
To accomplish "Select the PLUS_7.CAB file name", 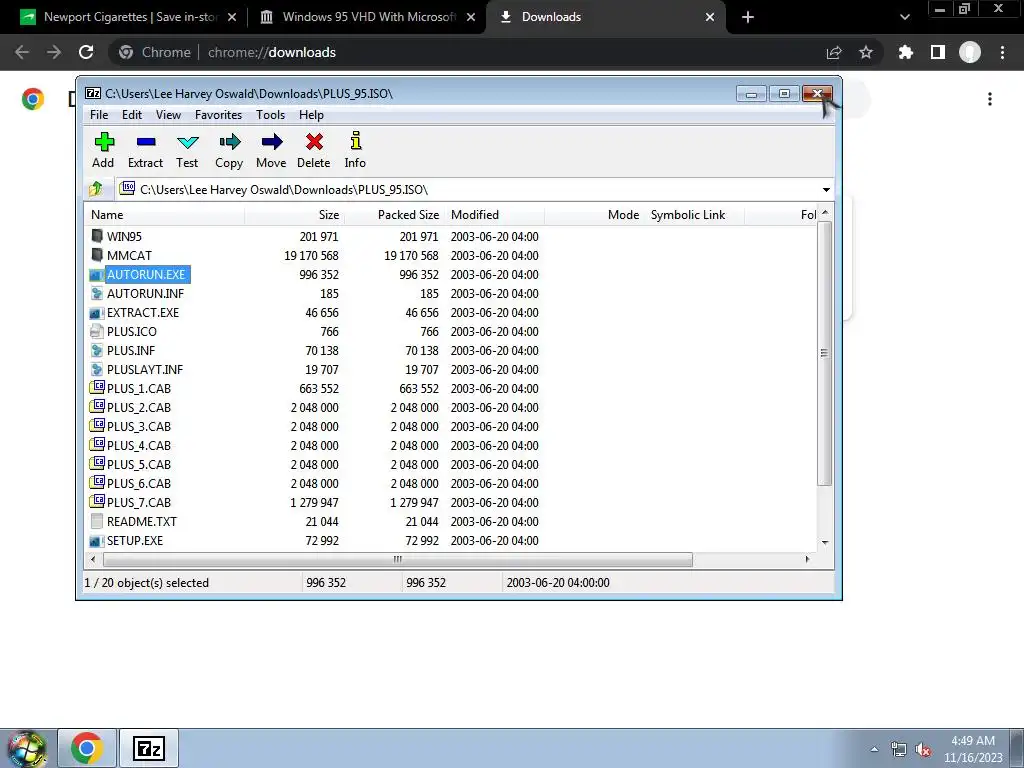I will [139, 502].
